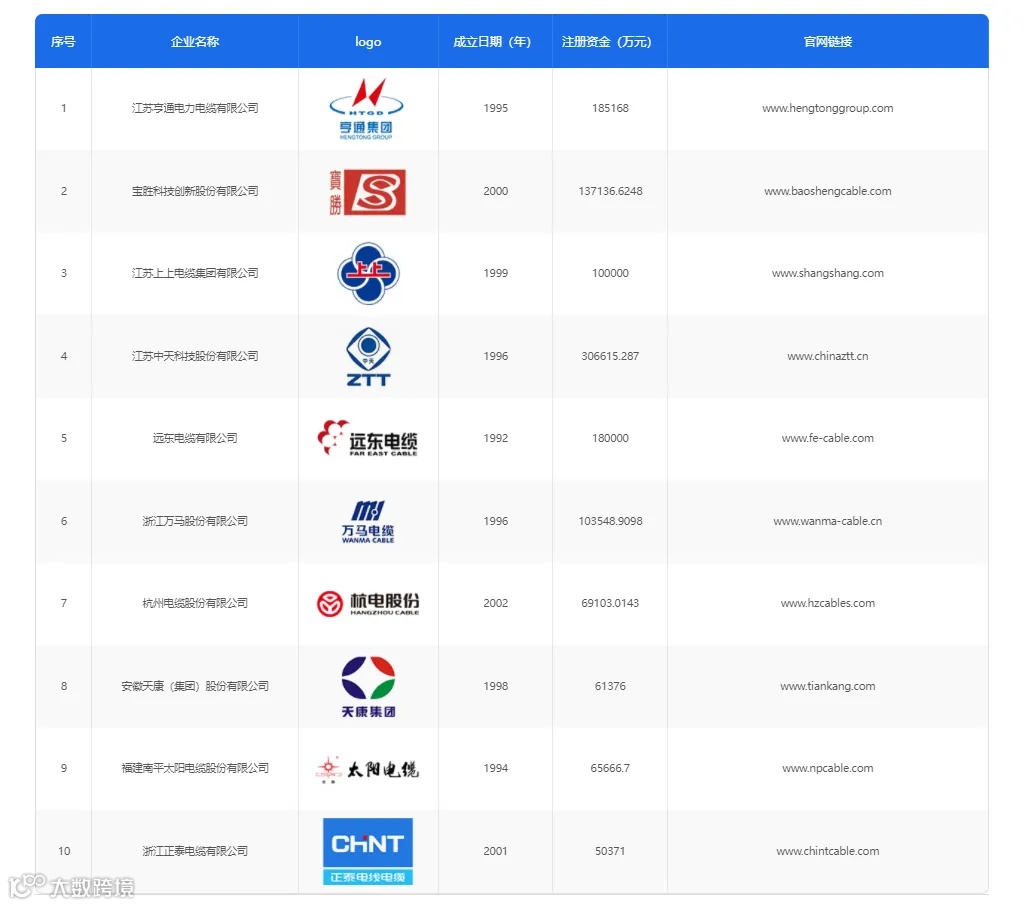
Task: Click the CHNT cable logo
Action: click(367, 851)
